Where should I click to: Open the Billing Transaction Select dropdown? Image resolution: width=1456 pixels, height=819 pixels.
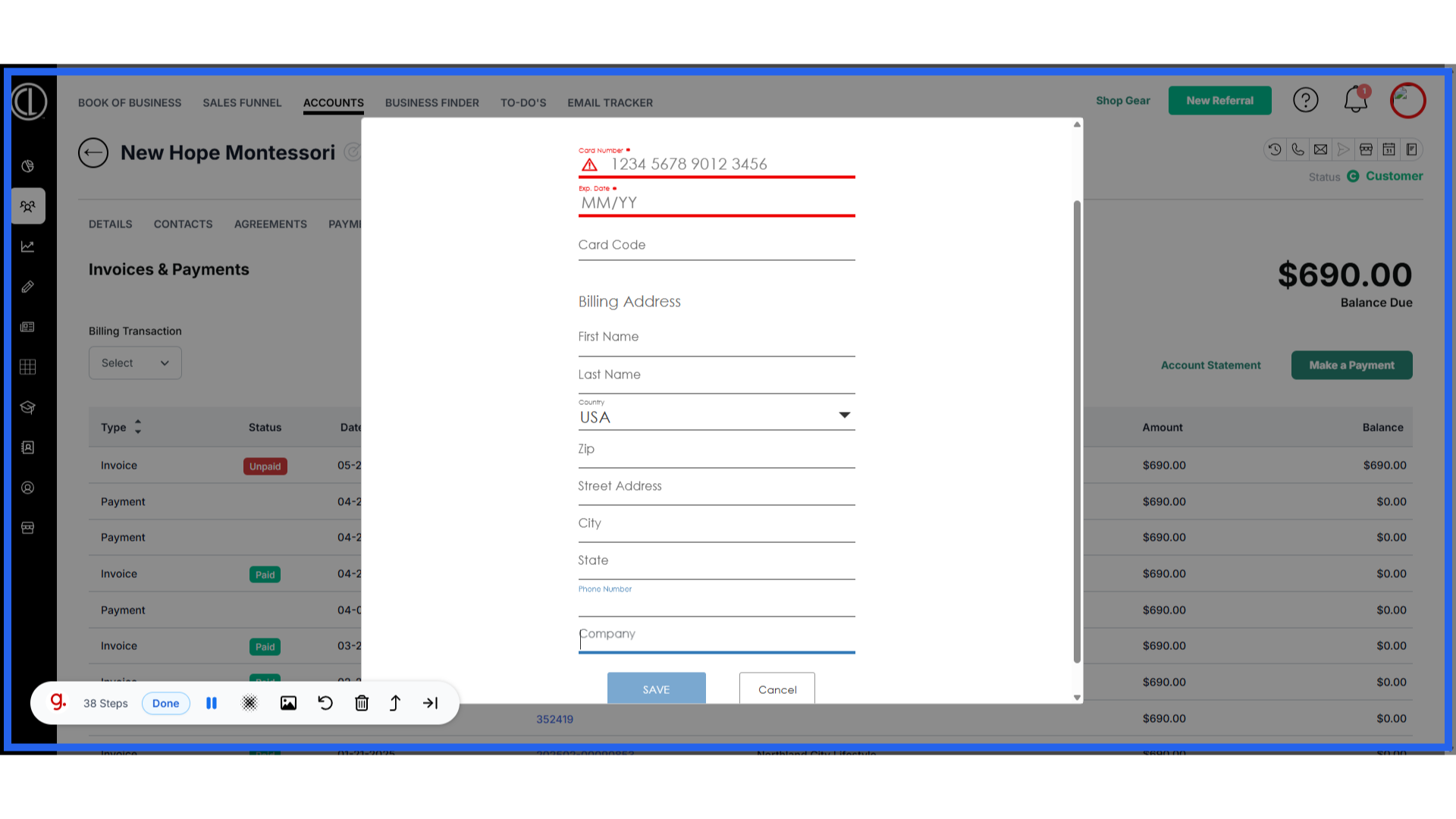coord(135,363)
